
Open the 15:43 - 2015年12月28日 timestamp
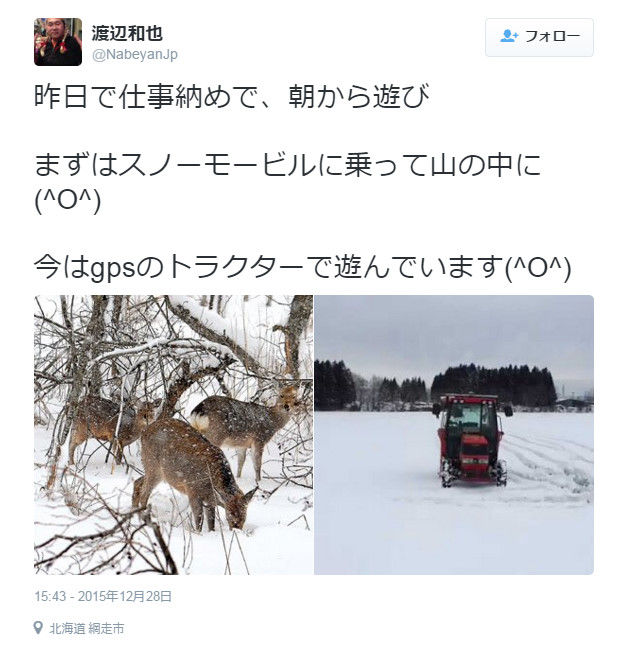point(103,596)
